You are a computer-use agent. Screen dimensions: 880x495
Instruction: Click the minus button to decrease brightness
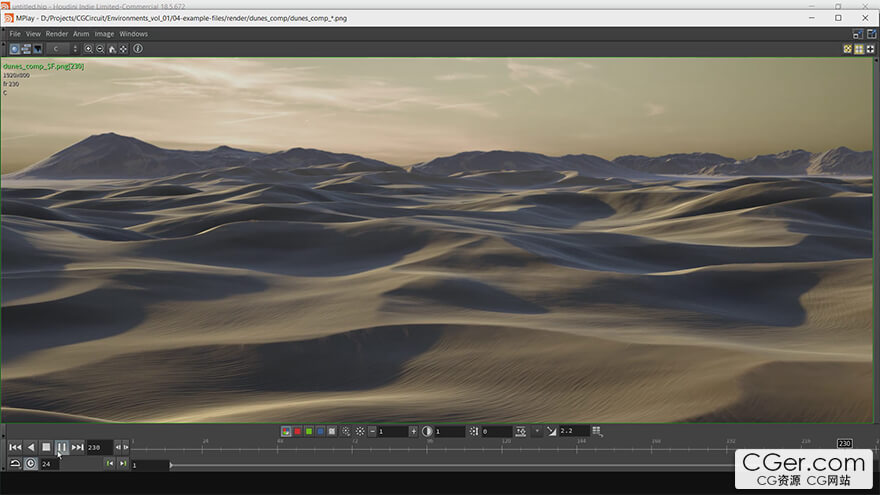(x=372, y=431)
